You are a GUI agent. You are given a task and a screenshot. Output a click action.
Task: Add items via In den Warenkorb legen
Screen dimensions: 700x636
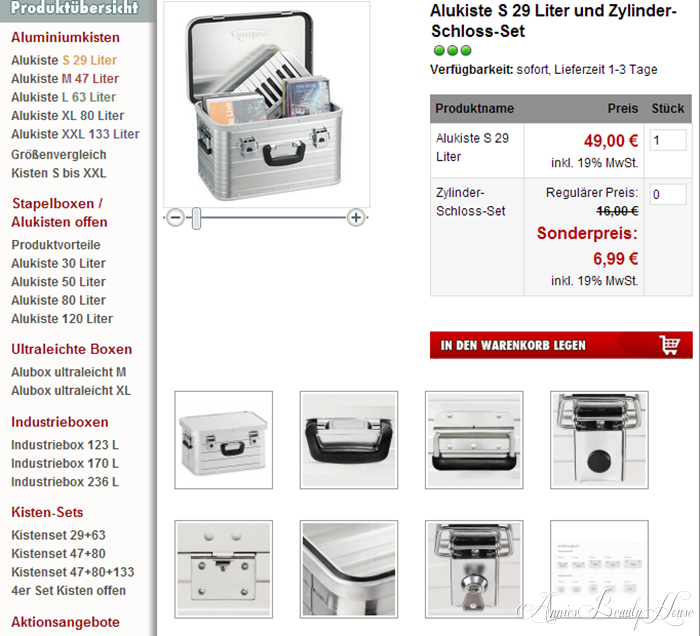coord(561,345)
